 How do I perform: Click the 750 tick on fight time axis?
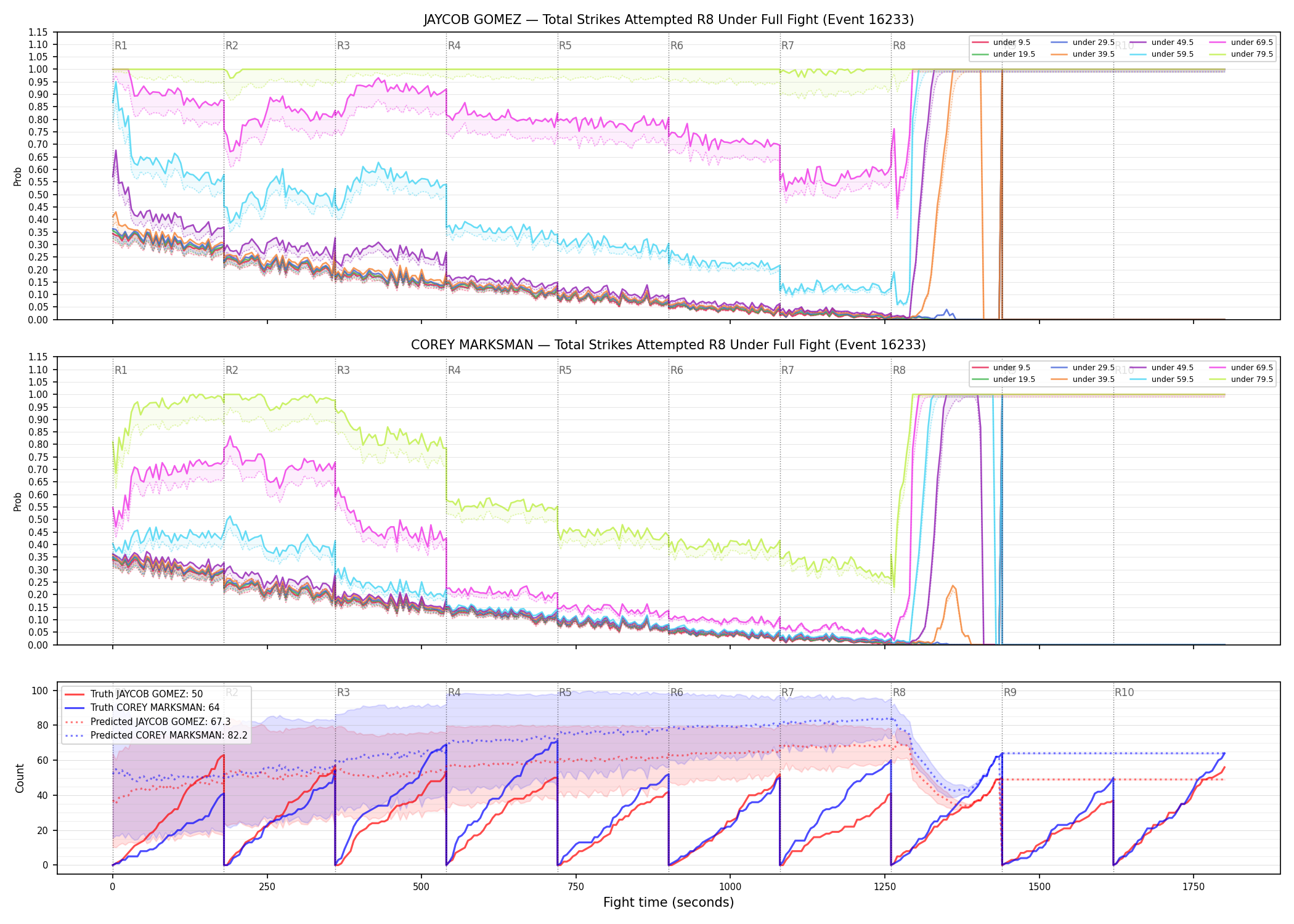point(576,887)
